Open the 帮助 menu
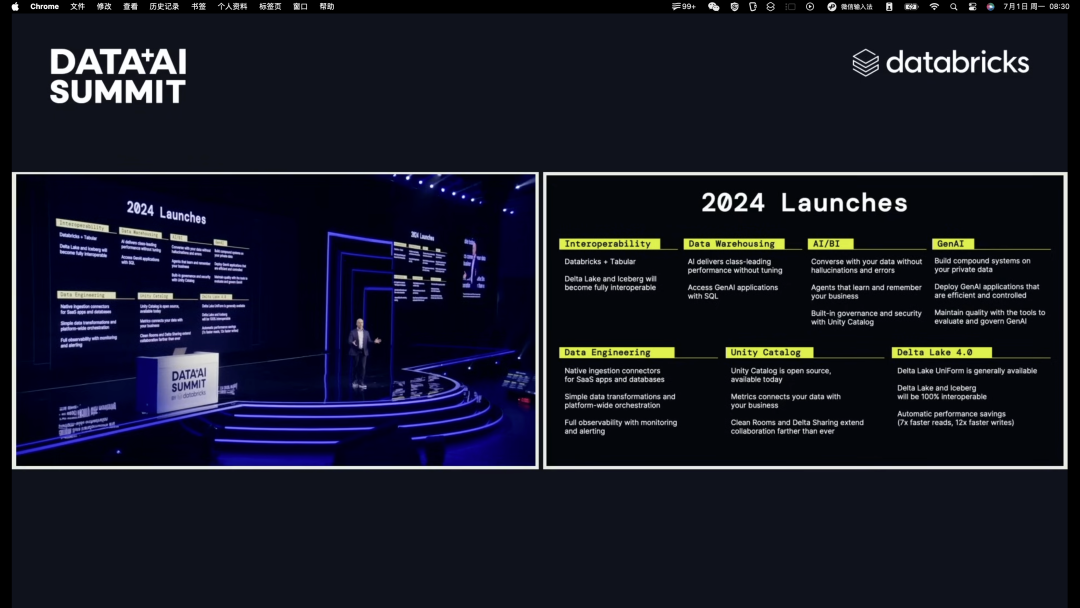 pyautogui.click(x=326, y=6)
